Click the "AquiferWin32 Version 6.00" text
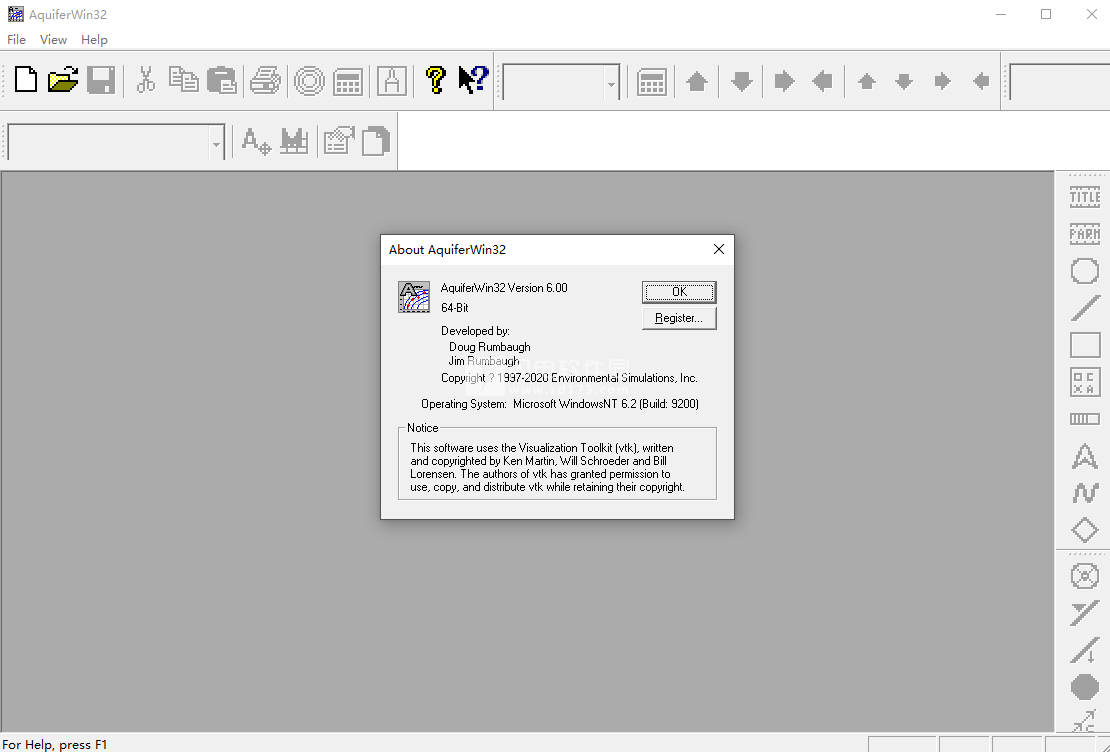Screen dimensions: 1110x752 pyautogui.click(x=504, y=287)
